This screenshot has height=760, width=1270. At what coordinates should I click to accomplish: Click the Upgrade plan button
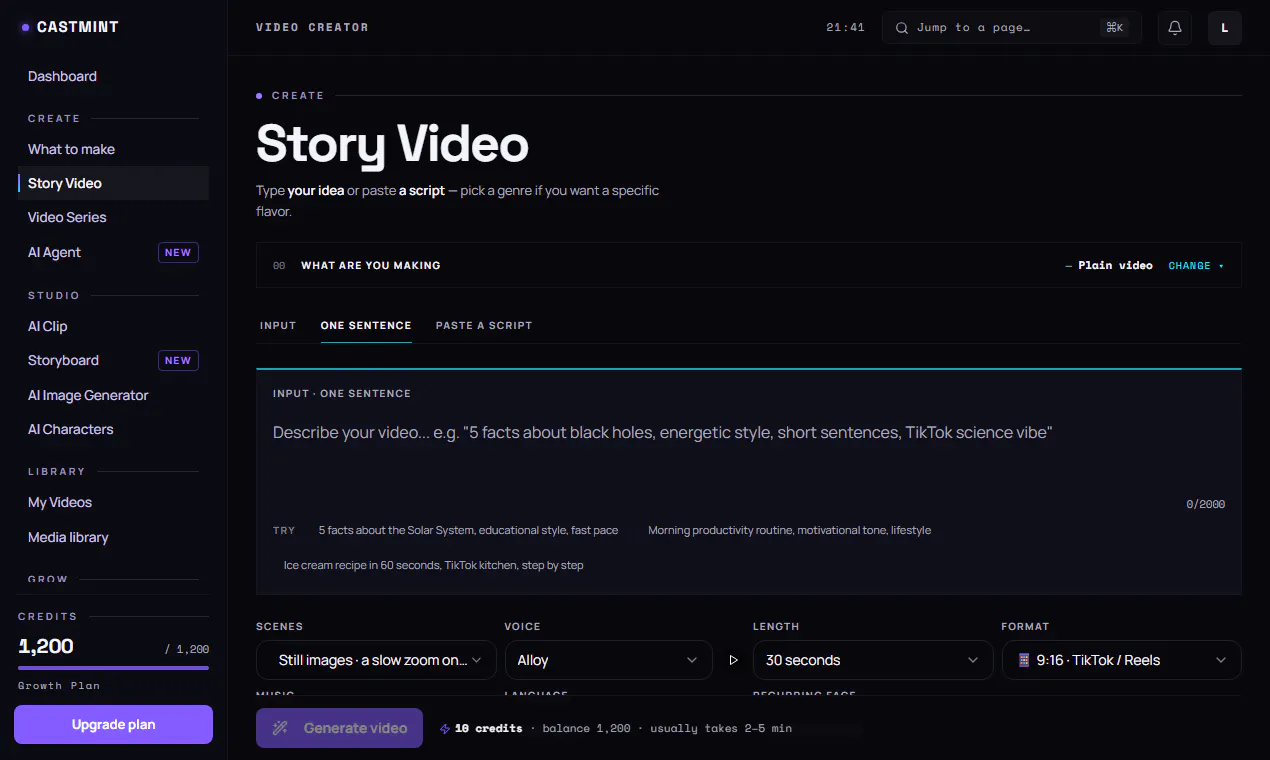(x=113, y=724)
